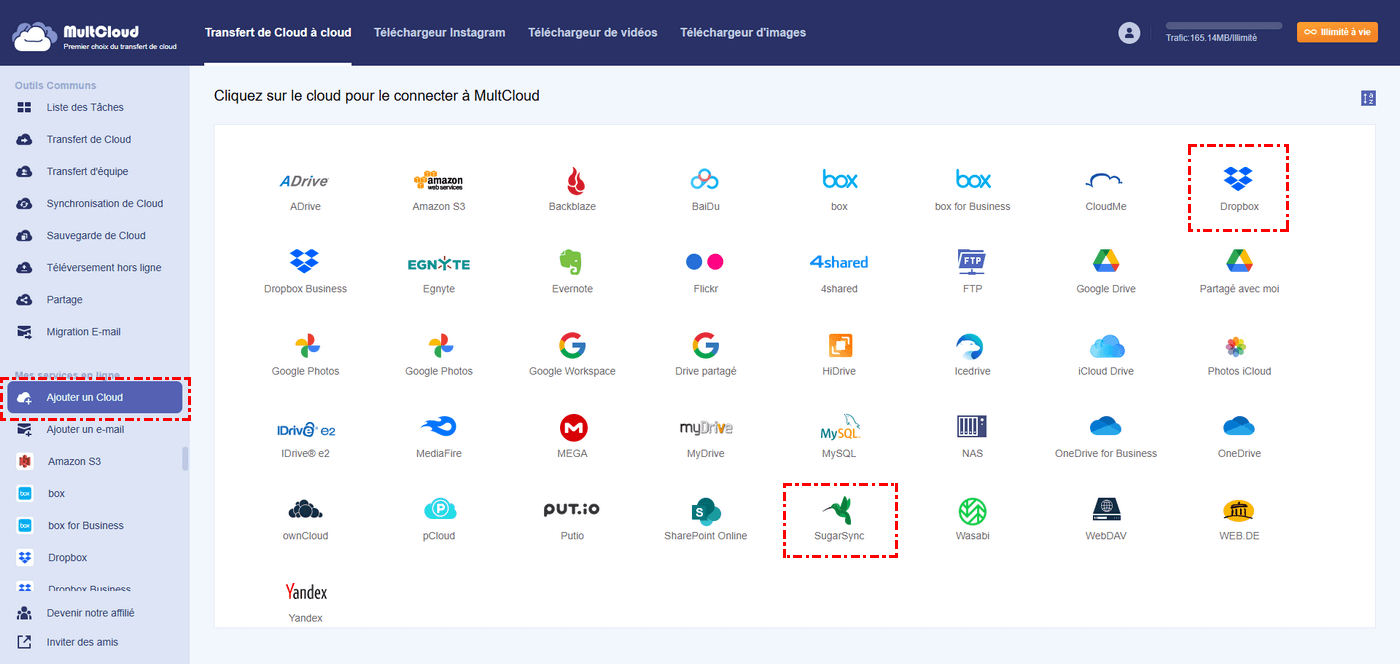Select OneDrive for Business icon
Image resolution: width=1400 pixels, height=664 pixels.
pos(1105,427)
